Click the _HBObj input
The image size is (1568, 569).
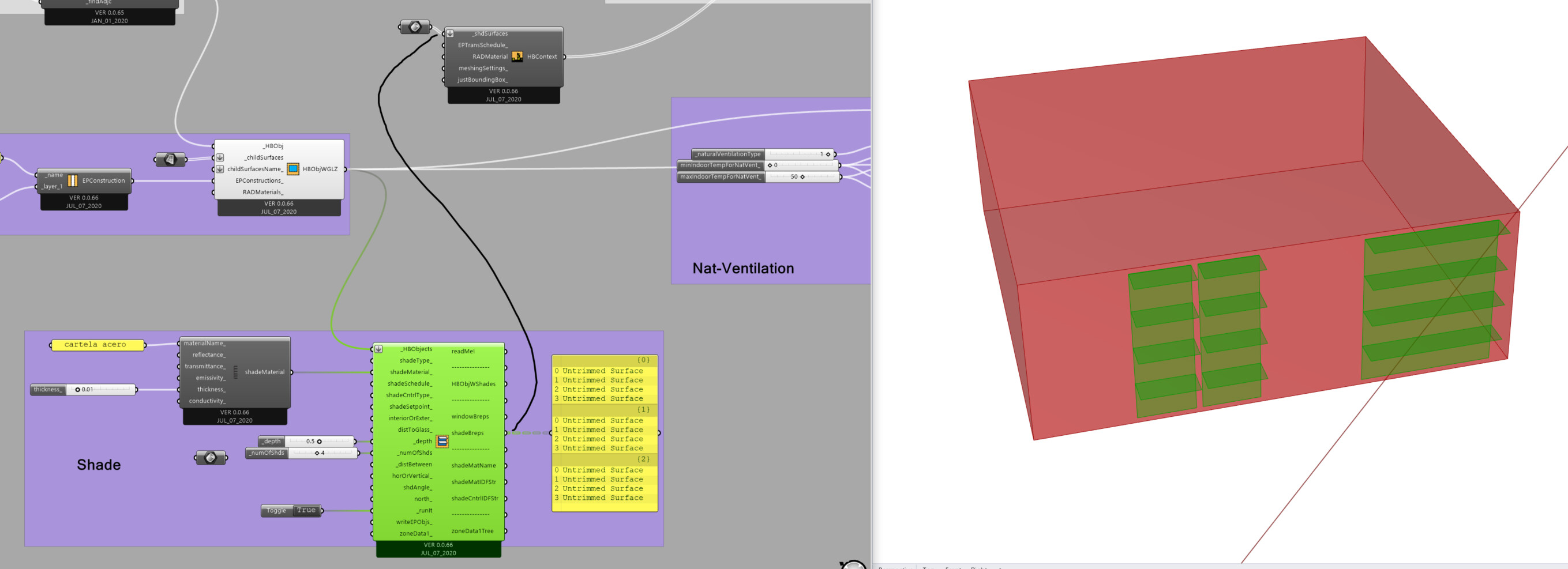[x=273, y=146]
